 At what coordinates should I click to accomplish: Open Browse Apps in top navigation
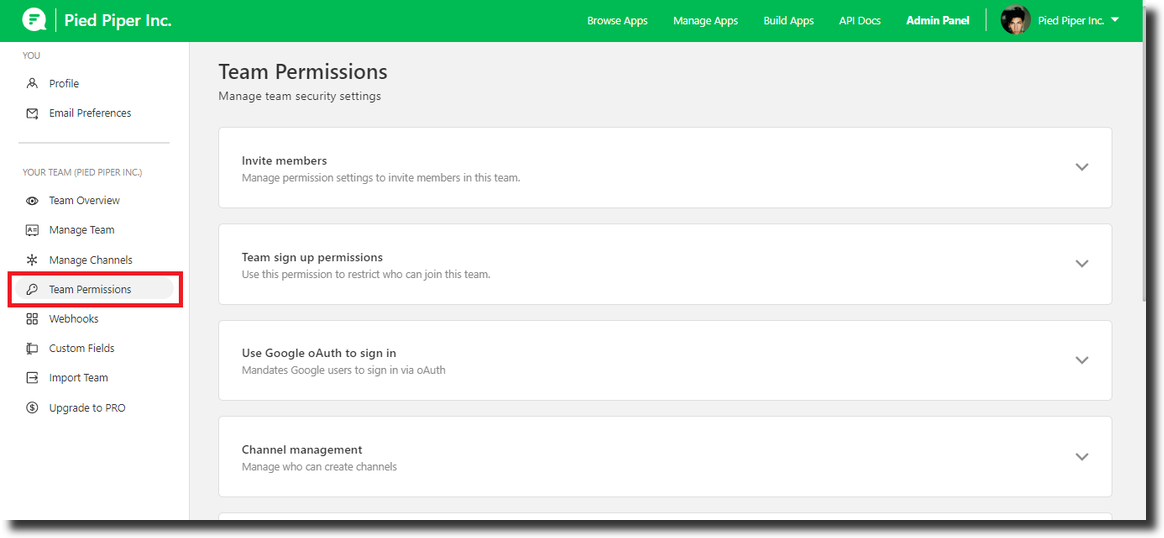(x=617, y=21)
